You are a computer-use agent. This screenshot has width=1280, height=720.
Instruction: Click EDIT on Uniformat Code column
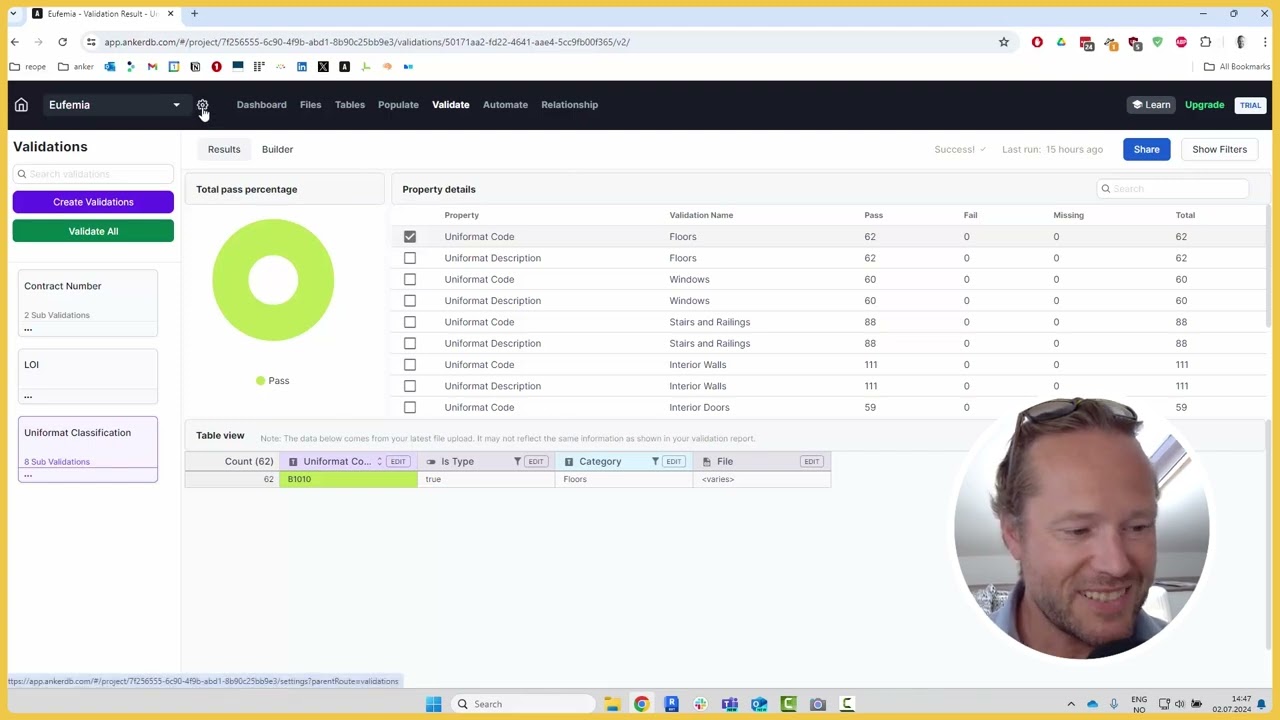coord(398,462)
